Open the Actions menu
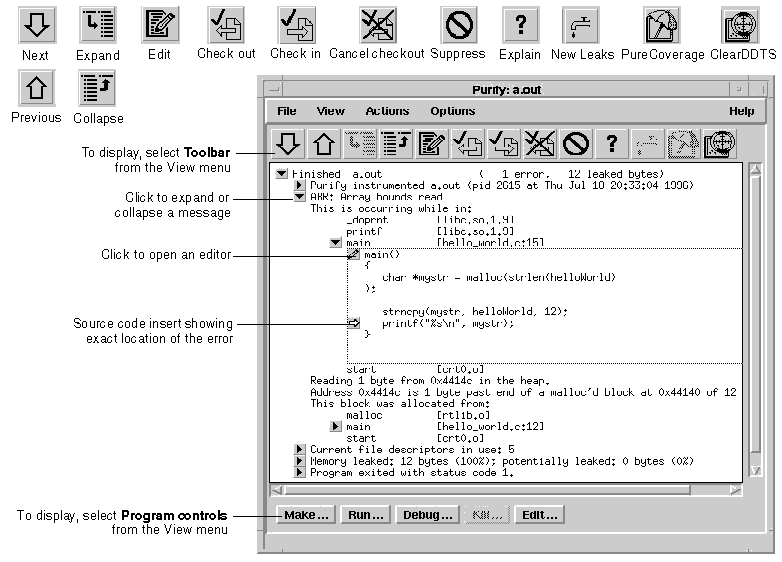Screen dimensions: 782x562 388,111
